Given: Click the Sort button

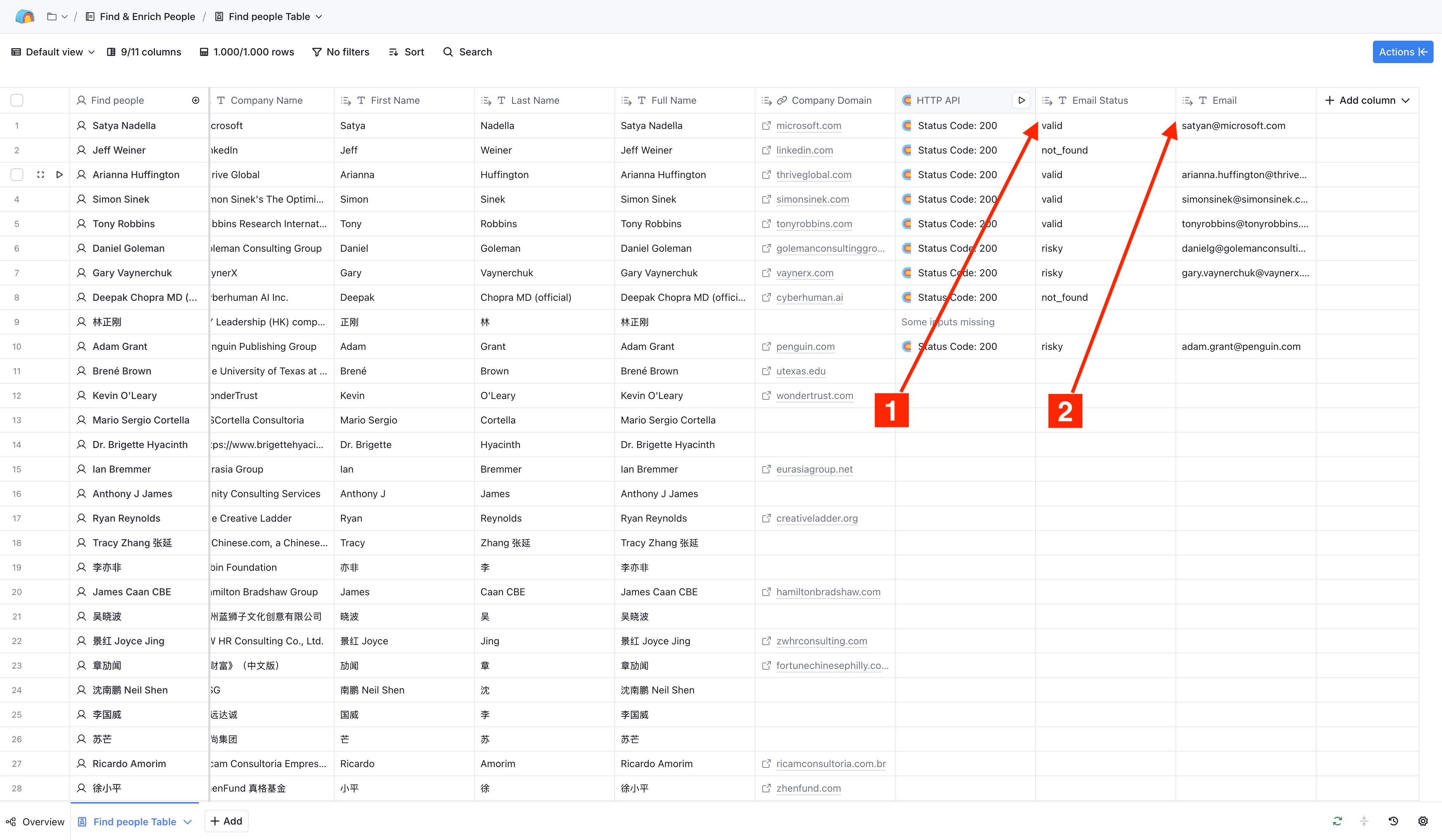Looking at the screenshot, I should click(x=407, y=52).
